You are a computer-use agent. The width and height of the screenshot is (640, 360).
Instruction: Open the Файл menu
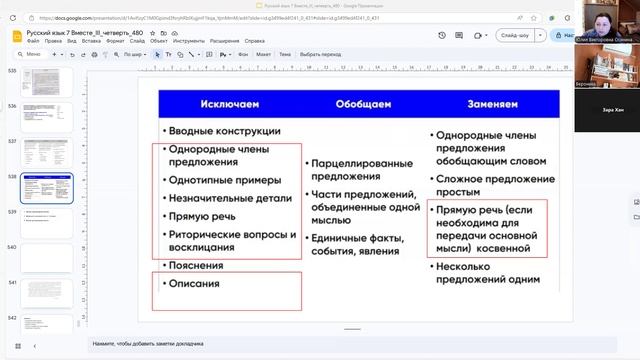33,41
